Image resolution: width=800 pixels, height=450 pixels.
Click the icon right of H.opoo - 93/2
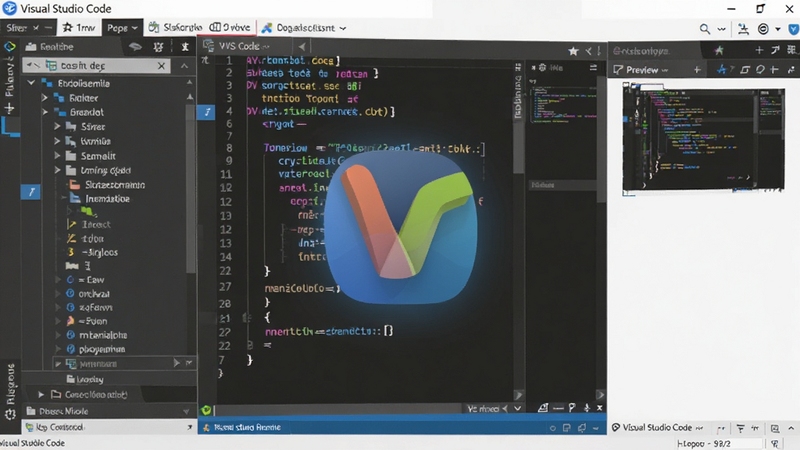tap(775, 444)
